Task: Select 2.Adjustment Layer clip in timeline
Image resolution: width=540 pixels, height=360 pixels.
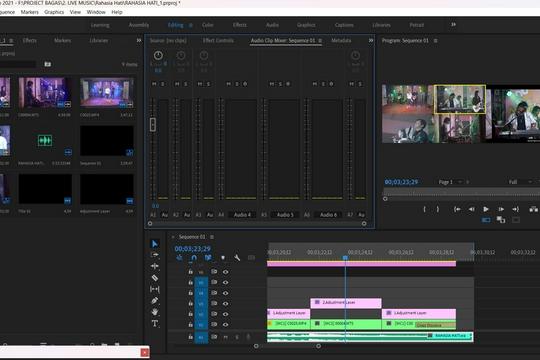Action: pyautogui.click(x=346, y=303)
